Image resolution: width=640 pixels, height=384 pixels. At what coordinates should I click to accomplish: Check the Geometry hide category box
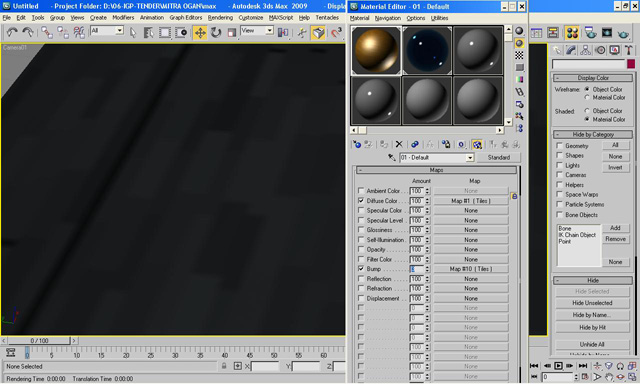click(560, 146)
